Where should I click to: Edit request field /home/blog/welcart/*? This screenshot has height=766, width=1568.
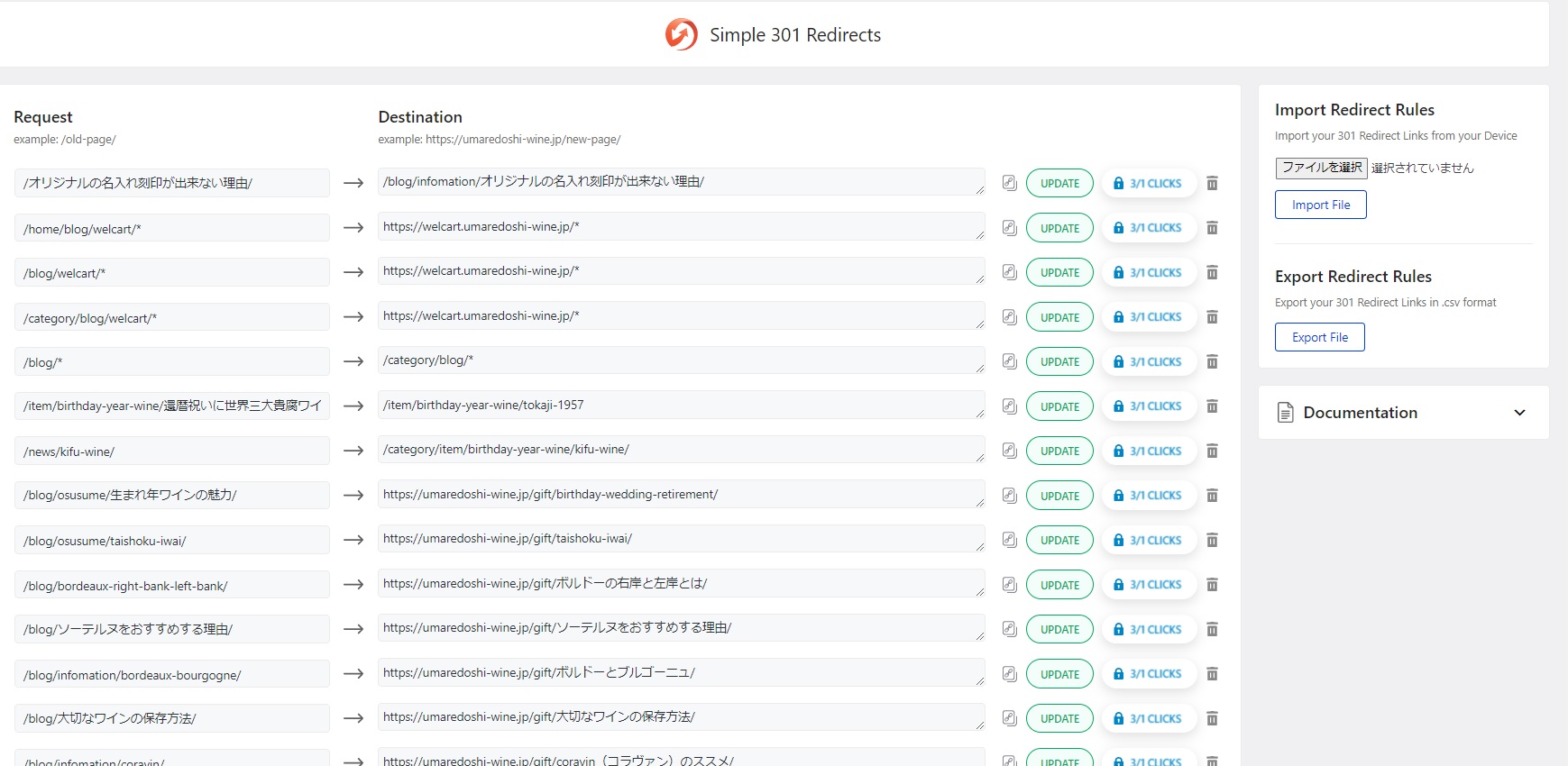(172, 228)
